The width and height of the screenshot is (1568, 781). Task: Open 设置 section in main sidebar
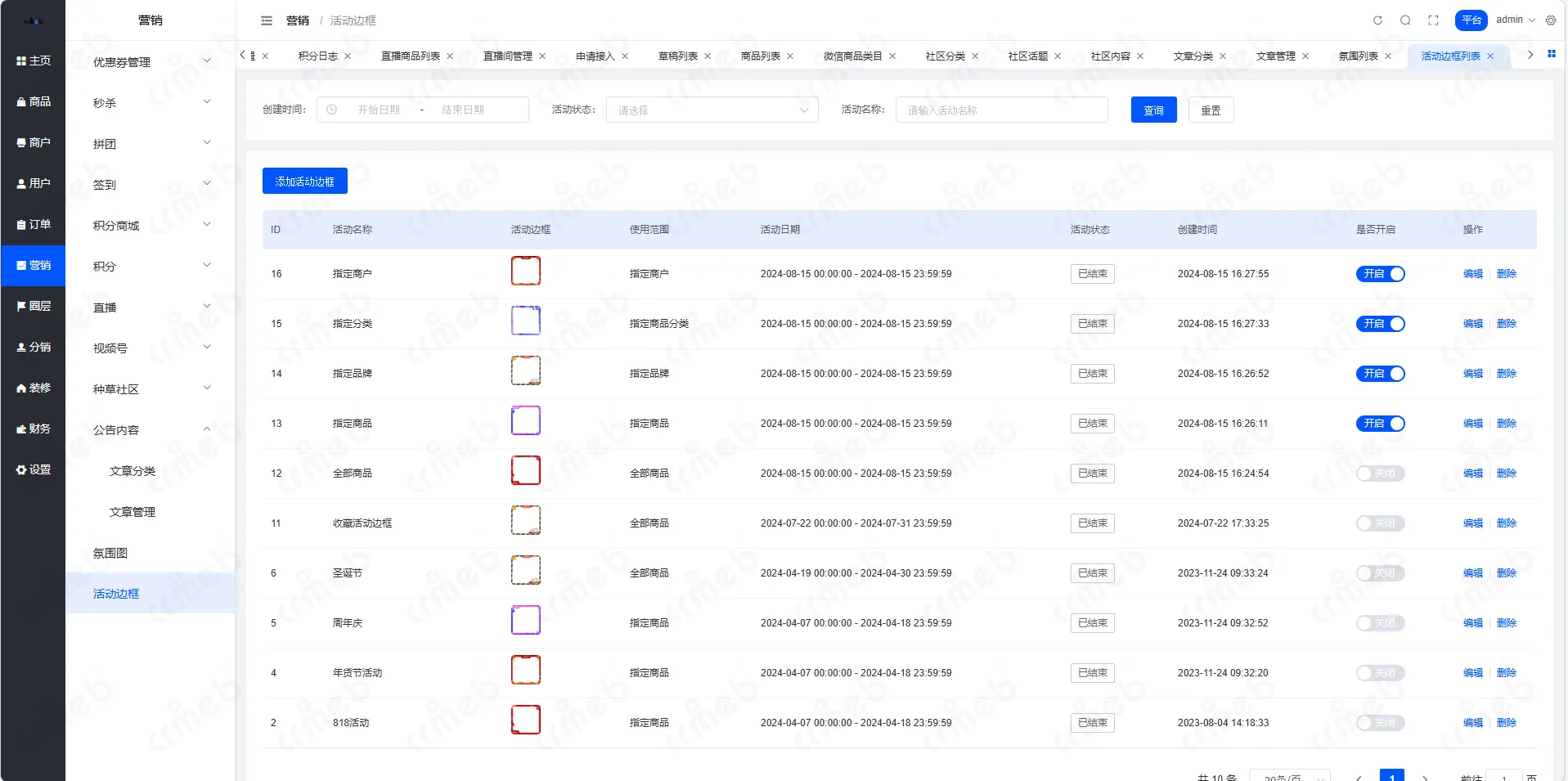[34, 469]
